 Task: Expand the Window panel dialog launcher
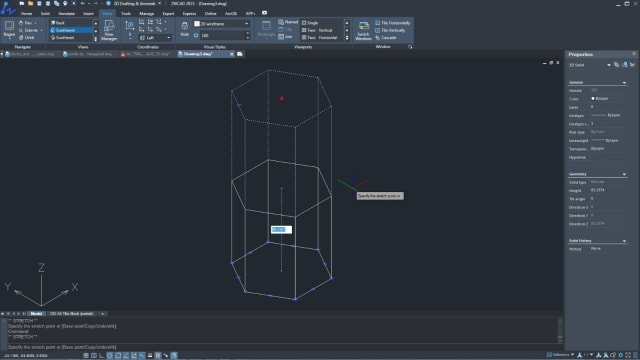(x=410, y=47)
